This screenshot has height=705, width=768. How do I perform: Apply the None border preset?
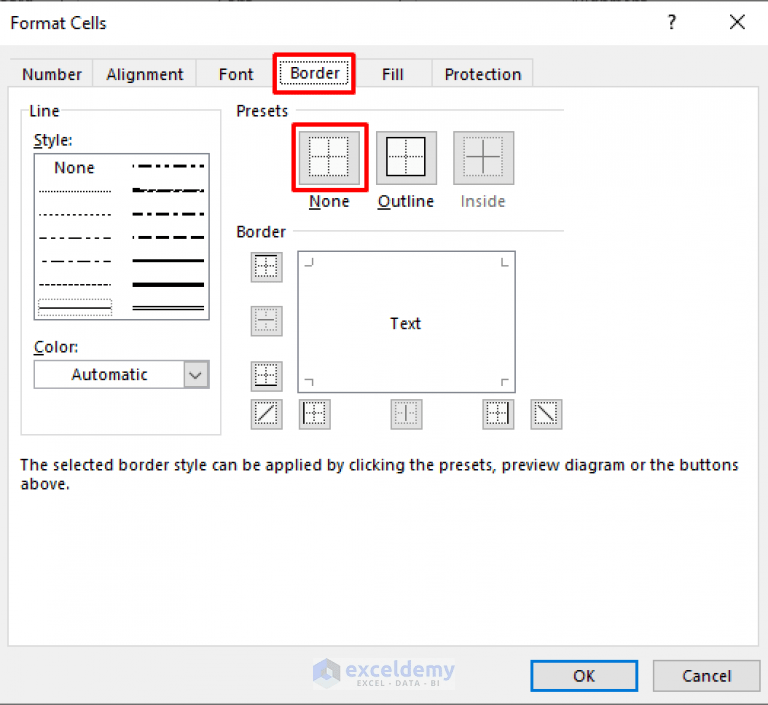(x=329, y=157)
